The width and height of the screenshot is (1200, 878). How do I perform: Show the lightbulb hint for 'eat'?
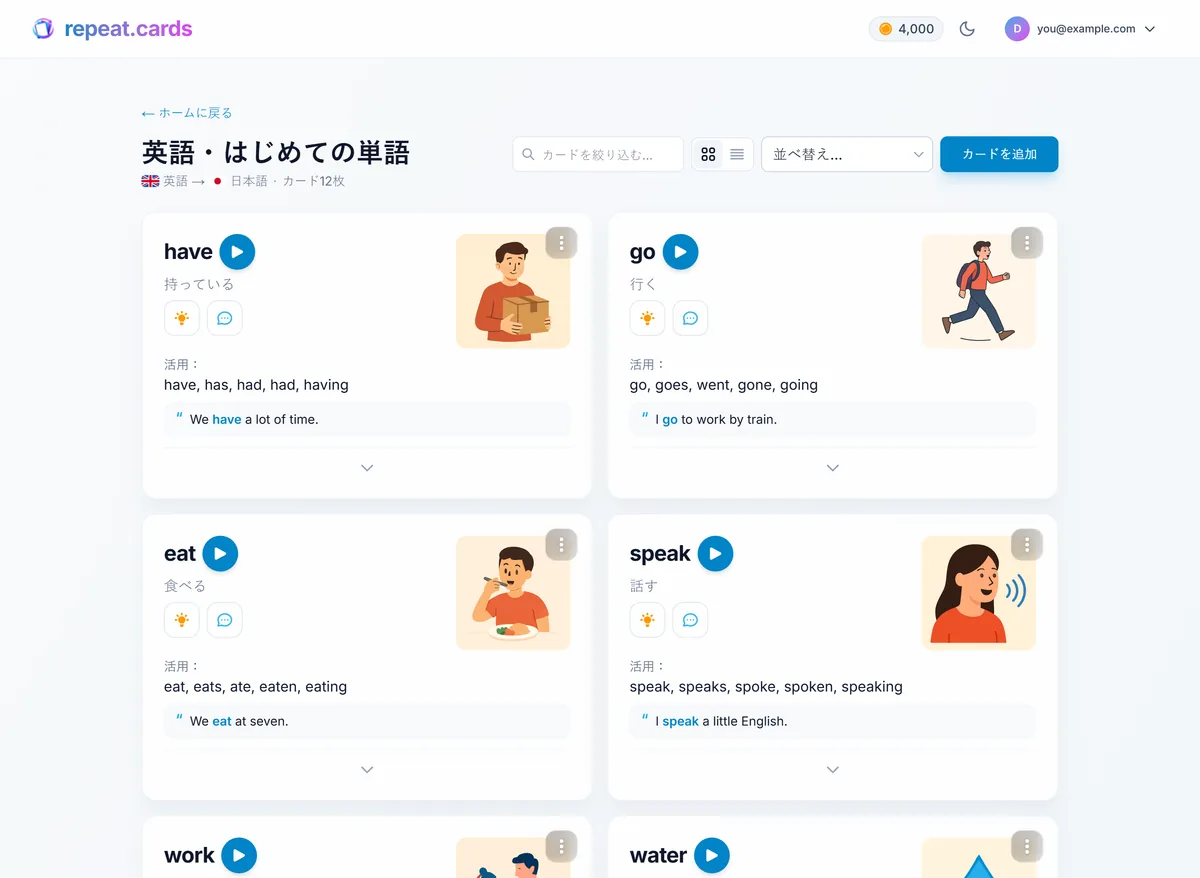click(x=182, y=620)
